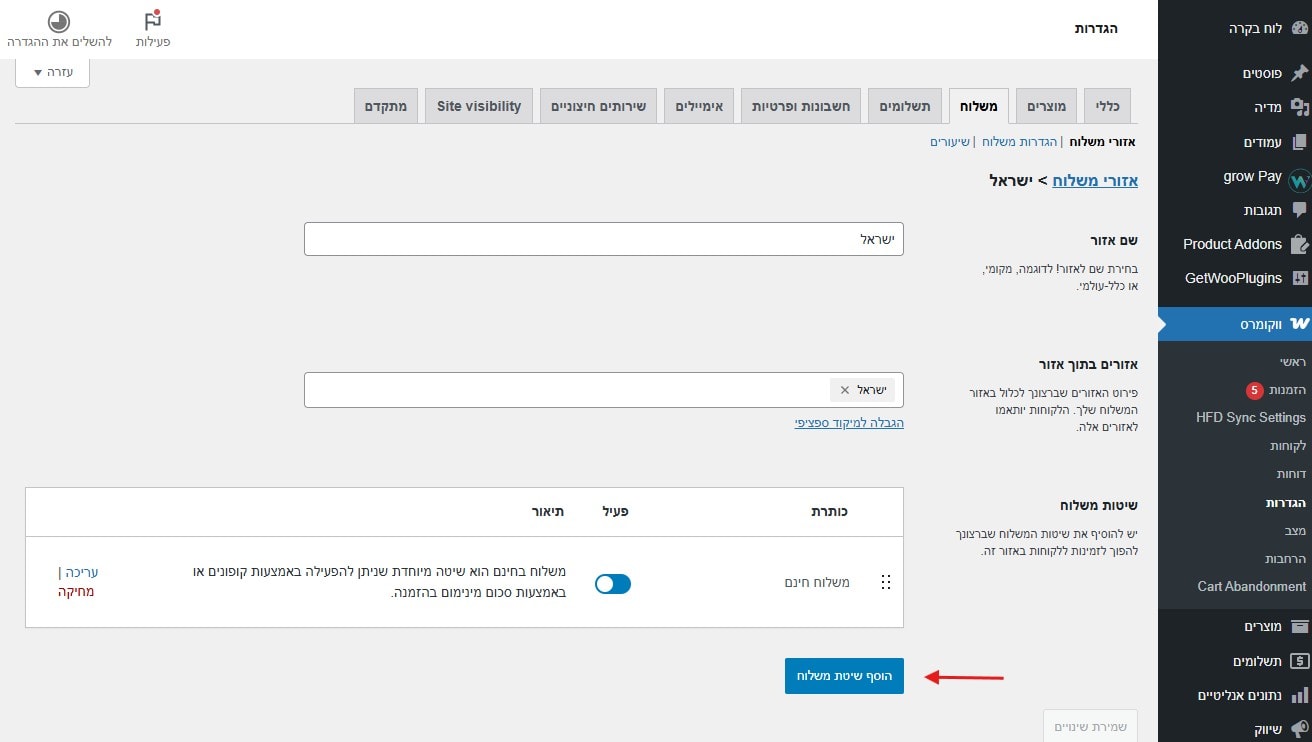Open the Activity flag icon

click(153, 21)
